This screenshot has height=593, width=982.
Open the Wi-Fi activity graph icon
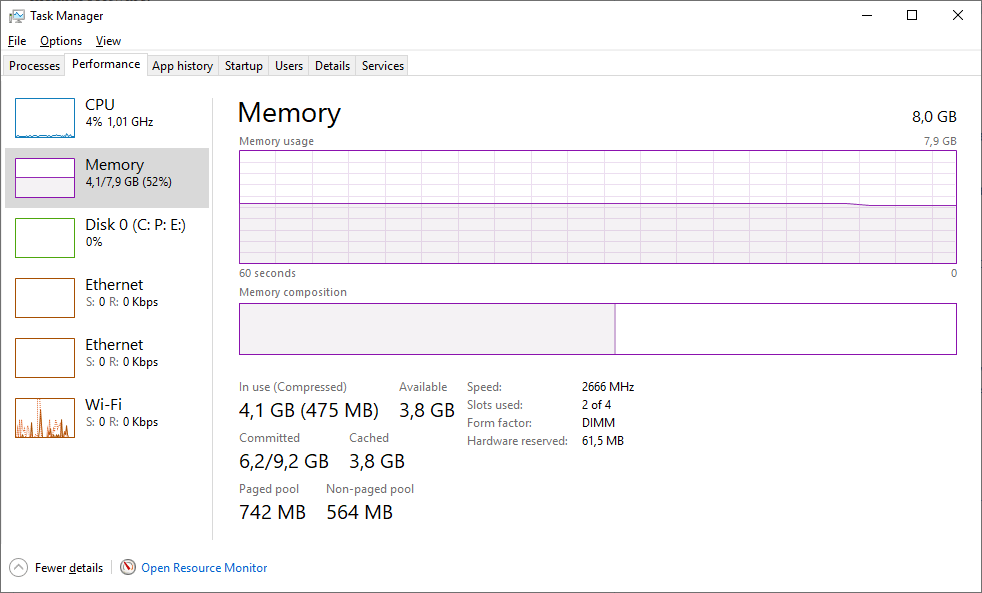coord(45,418)
